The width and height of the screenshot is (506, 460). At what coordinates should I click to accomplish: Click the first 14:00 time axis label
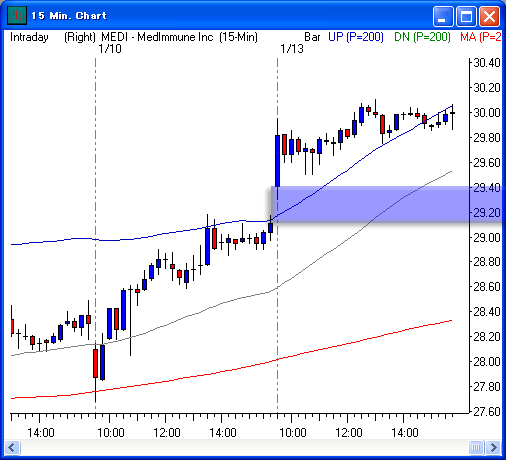click(41, 433)
